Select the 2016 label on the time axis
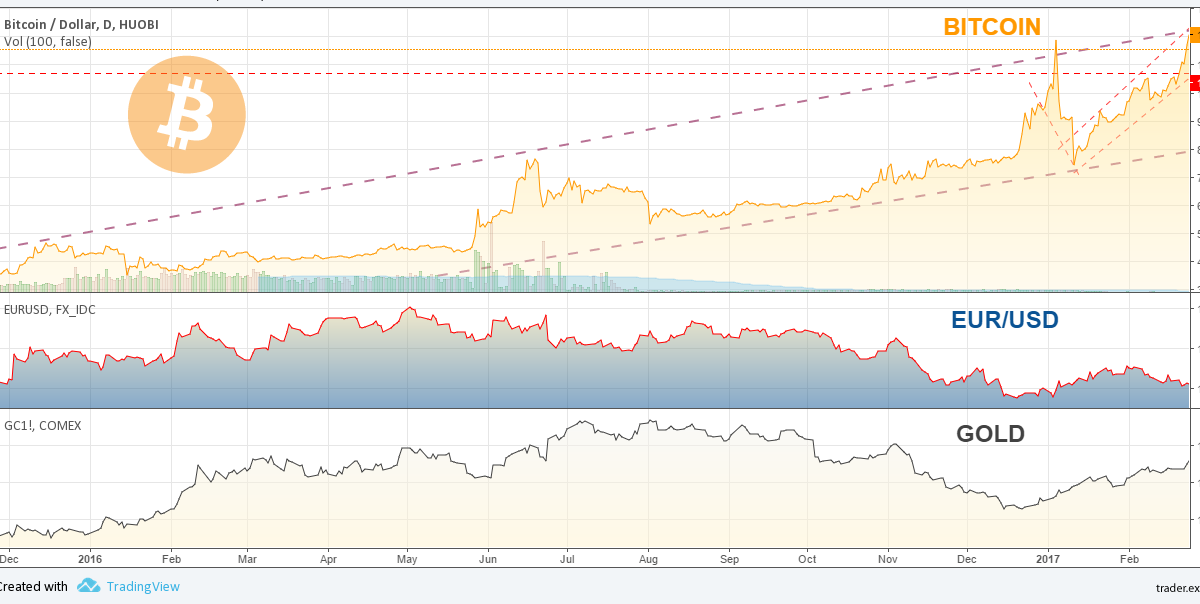 [x=90, y=560]
